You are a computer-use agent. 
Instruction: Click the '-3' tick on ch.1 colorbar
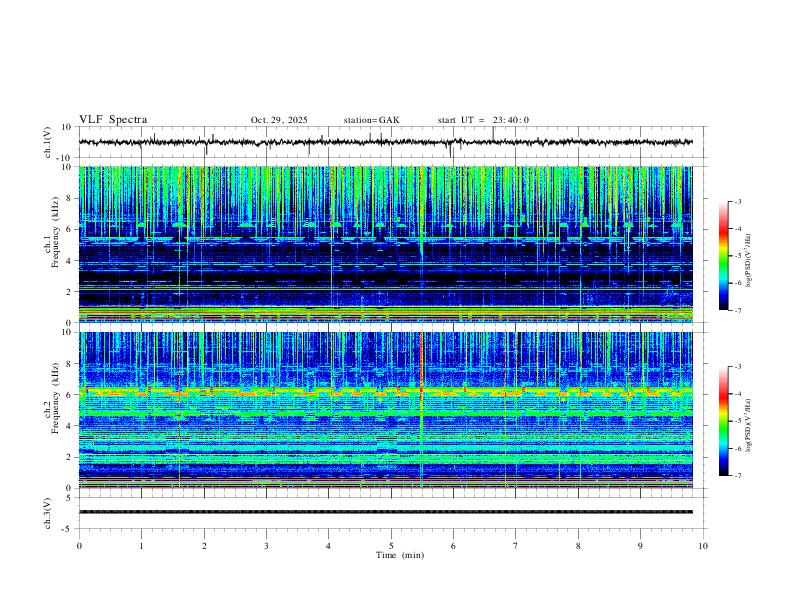tap(737, 201)
